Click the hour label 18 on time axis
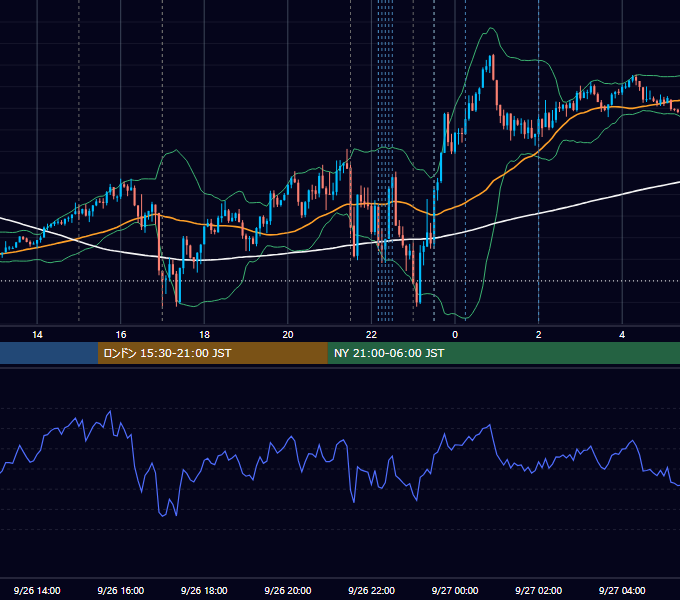The image size is (680, 600). point(204,335)
